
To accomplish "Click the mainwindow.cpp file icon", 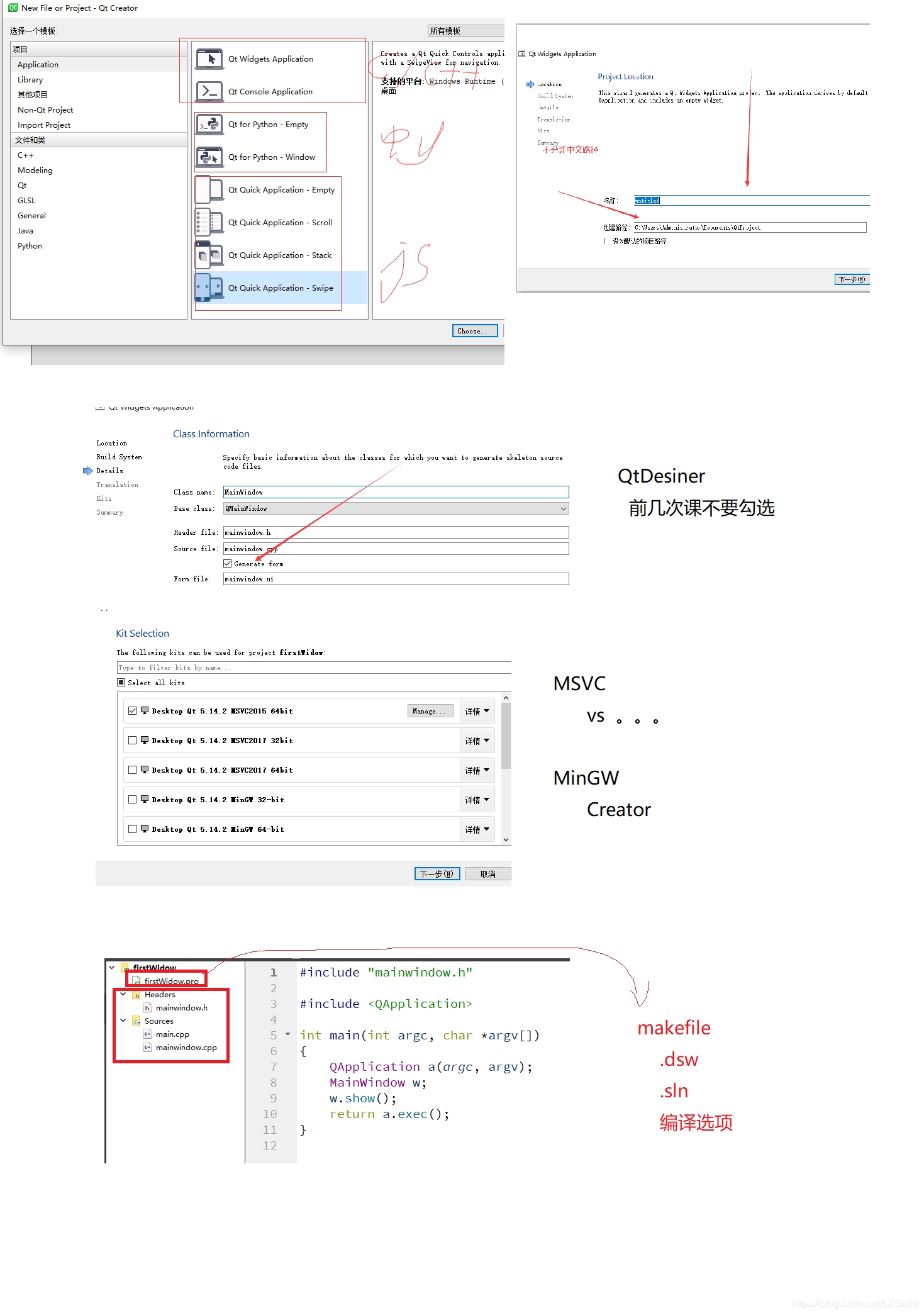I will point(148,1048).
